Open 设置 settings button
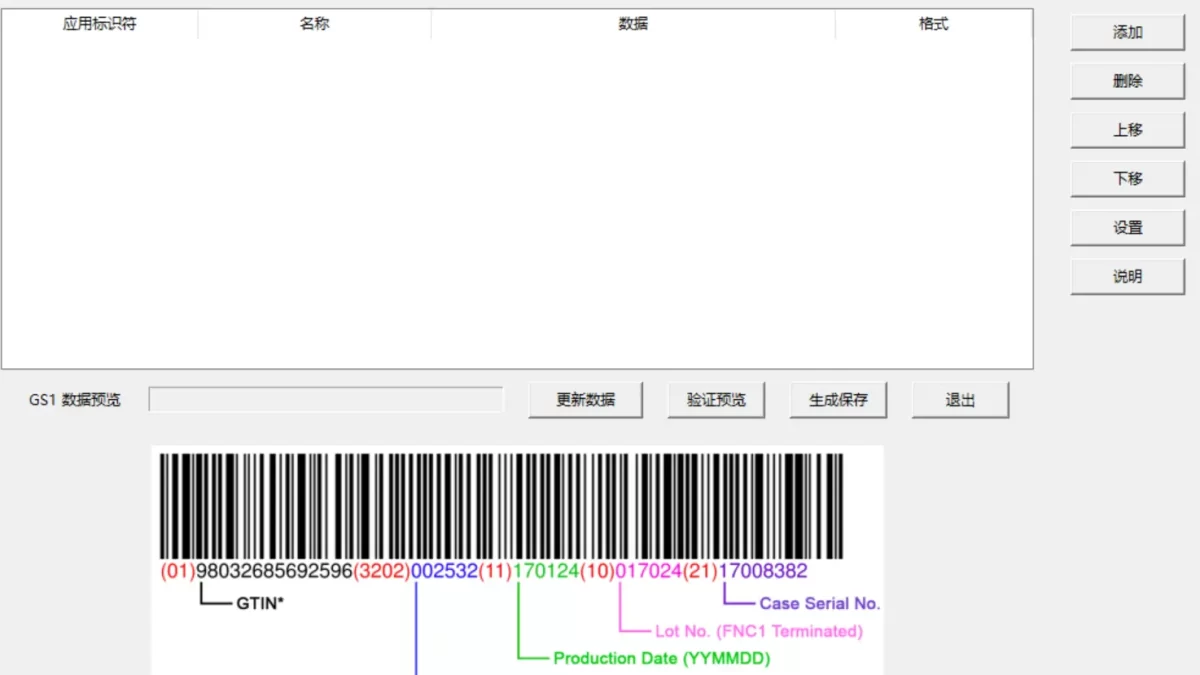 coord(1127,228)
